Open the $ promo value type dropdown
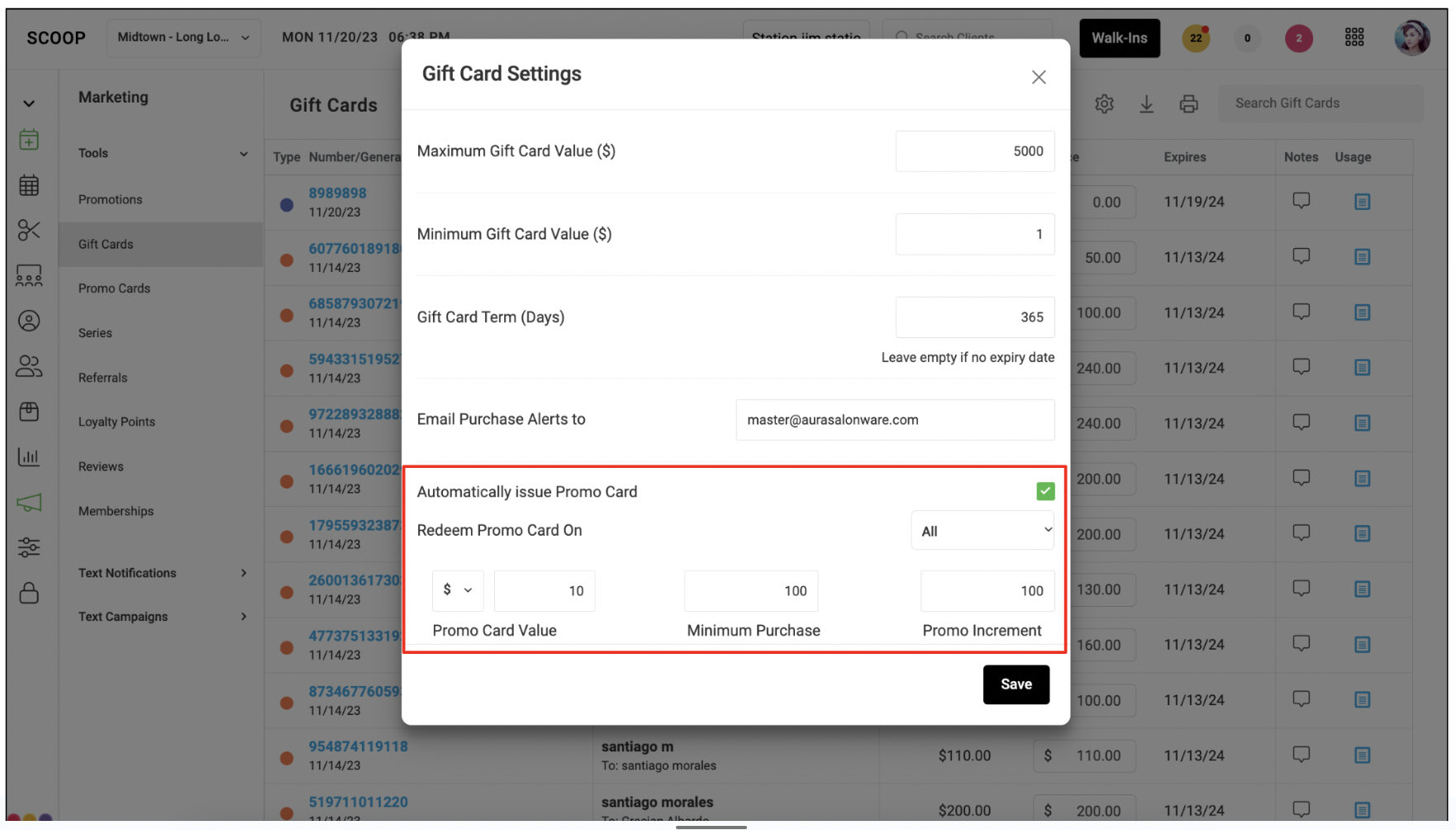Image resolution: width=1456 pixels, height=830 pixels. click(457, 590)
